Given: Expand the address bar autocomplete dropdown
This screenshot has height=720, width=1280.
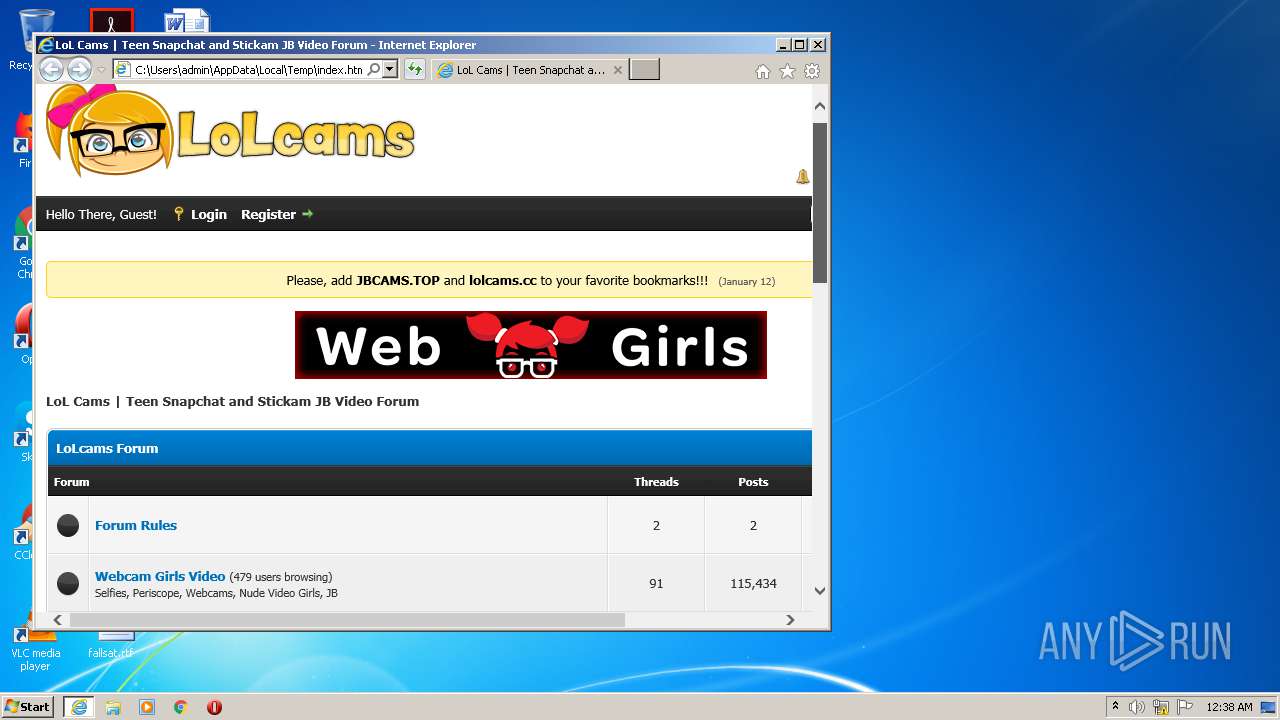Looking at the screenshot, I should click(x=390, y=70).
